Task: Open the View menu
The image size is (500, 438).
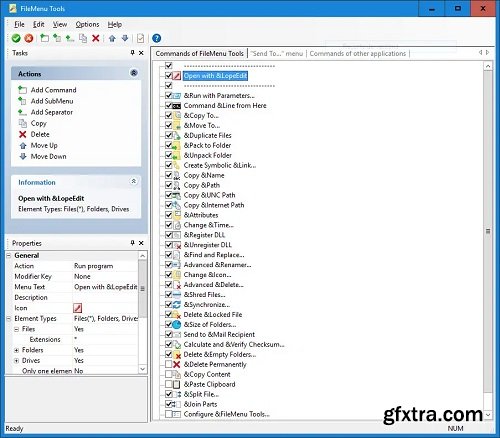Action: click(60, 24)
